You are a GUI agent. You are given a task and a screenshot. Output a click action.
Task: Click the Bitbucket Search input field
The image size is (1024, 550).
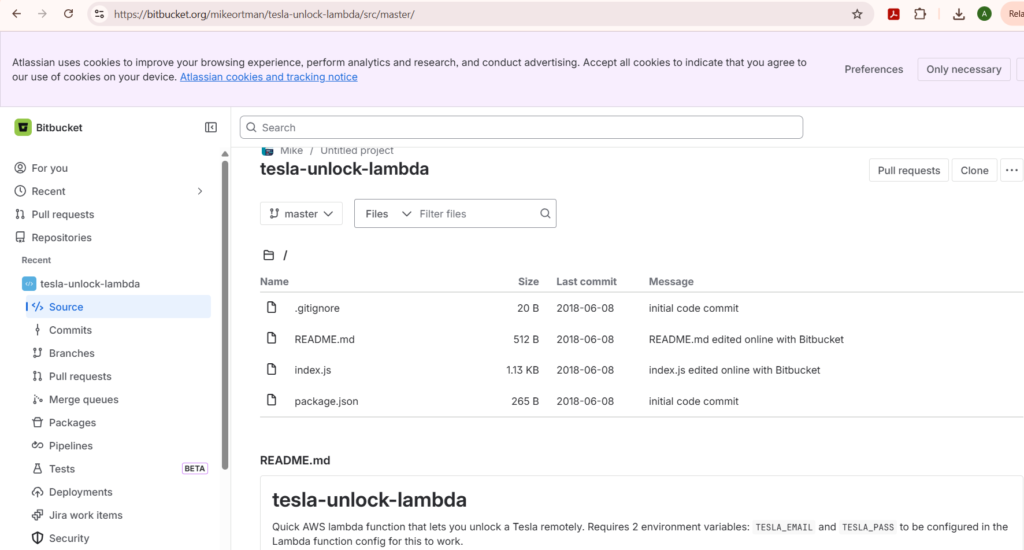point(521,127)
